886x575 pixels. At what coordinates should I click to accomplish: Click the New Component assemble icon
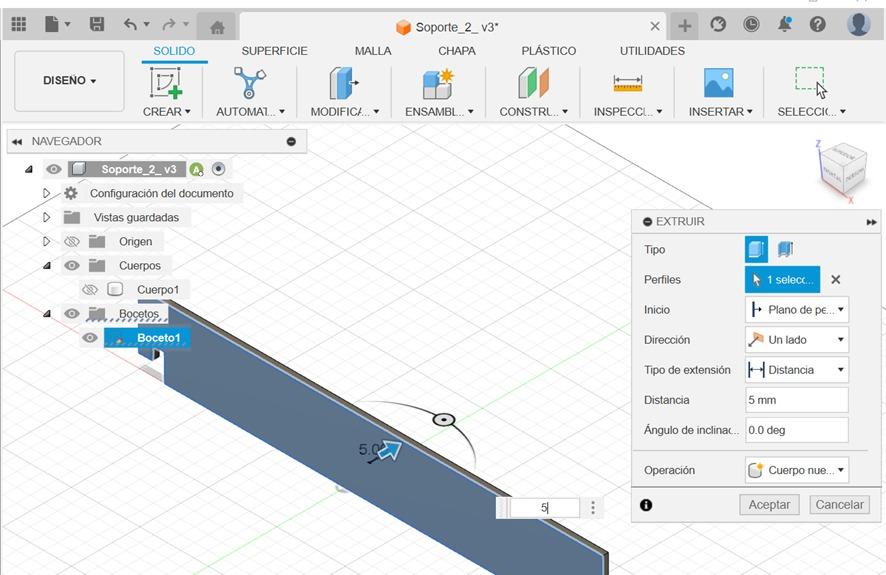click(438, 84)
